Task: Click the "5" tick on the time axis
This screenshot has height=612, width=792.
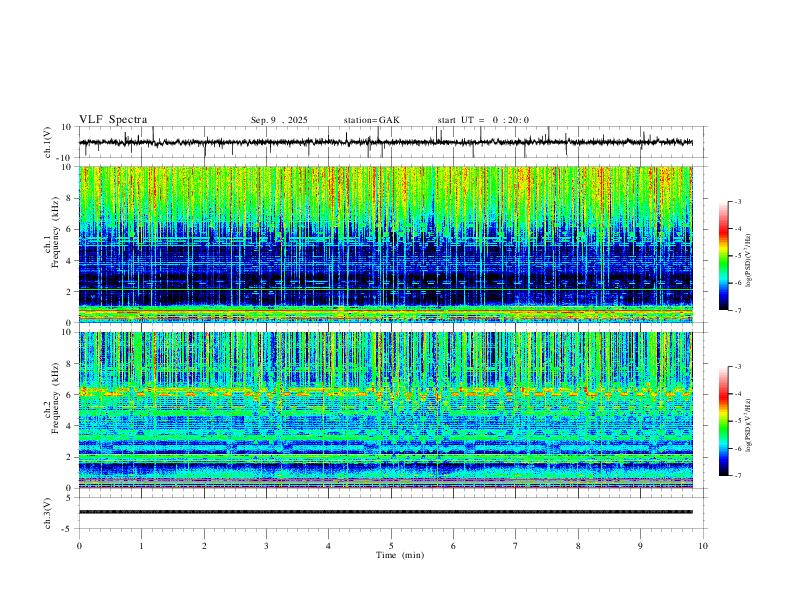Action: pyautogui.click(x=391, y=546)
